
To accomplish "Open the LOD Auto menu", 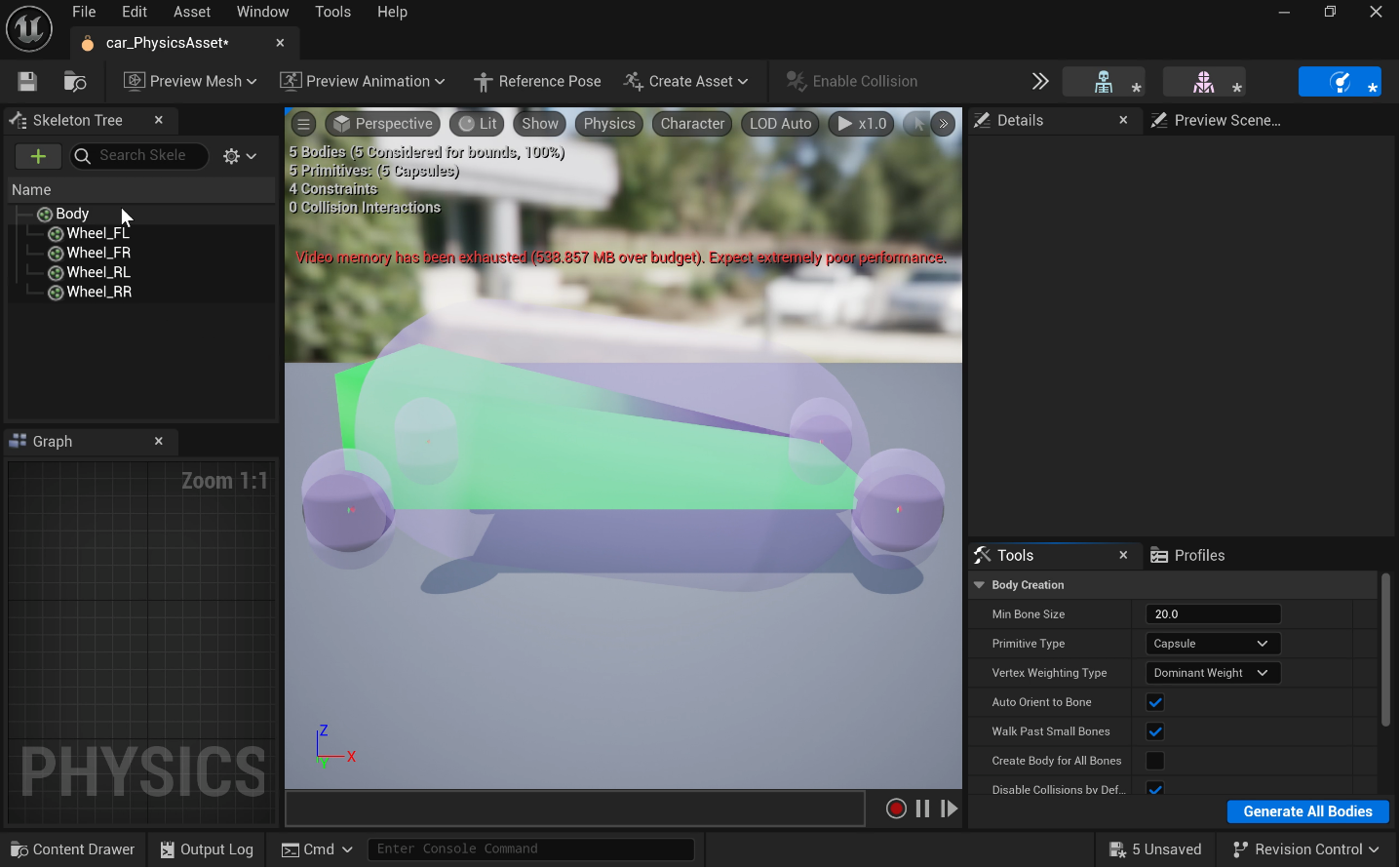I will pyautogui.click(x=780, y=124).
